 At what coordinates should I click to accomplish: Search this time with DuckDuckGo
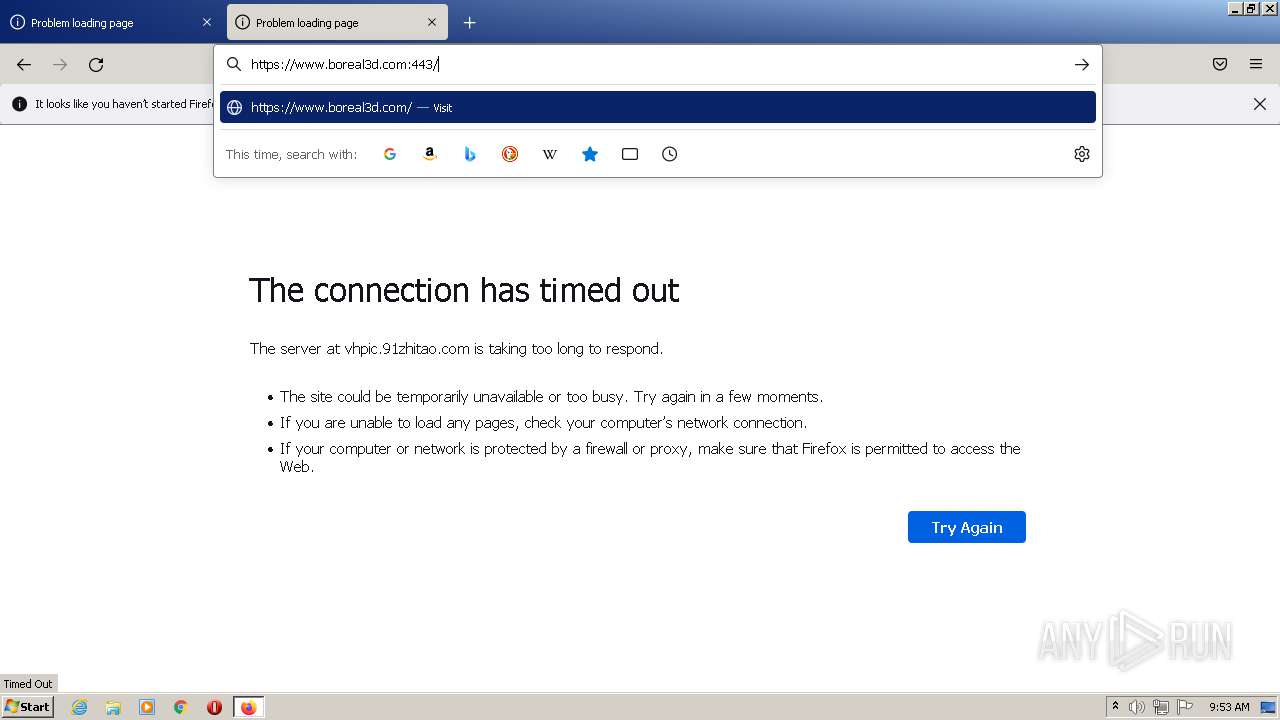coord(510,154)
